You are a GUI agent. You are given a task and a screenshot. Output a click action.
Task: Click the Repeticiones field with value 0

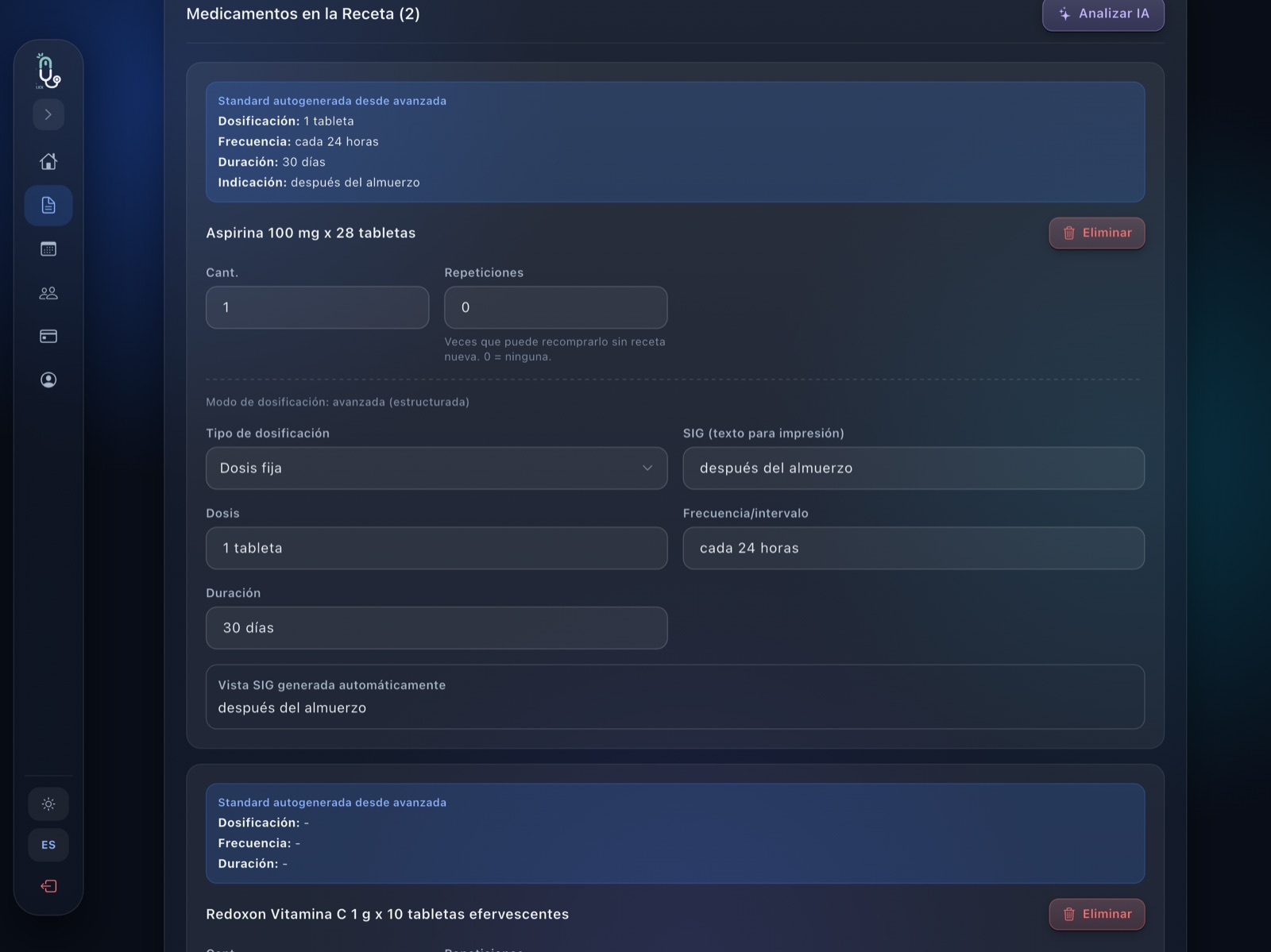tap(556, 308)
